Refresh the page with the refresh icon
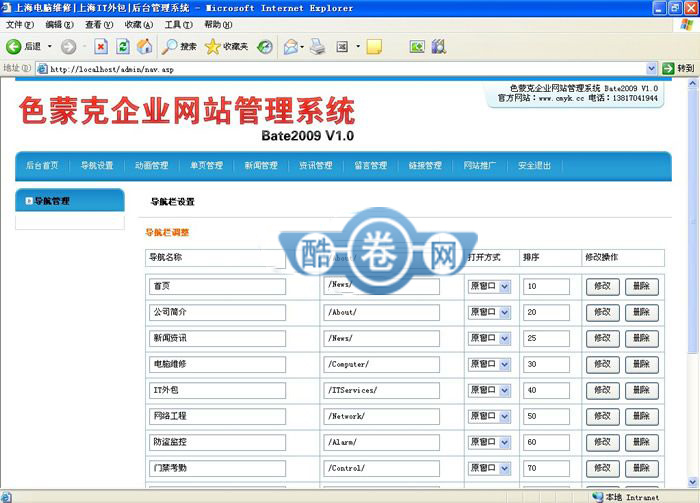This screenshot has width=700, height=503. point(123,46)
